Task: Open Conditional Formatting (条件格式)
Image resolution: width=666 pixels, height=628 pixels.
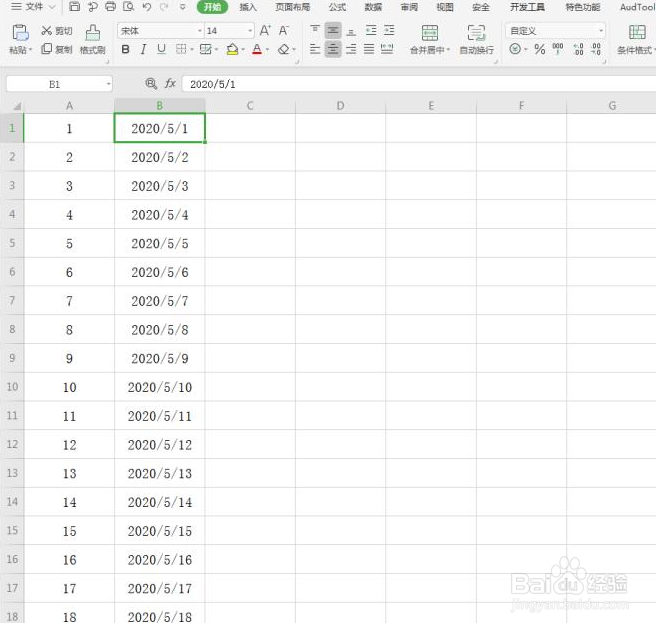Action: coord(637,39)
